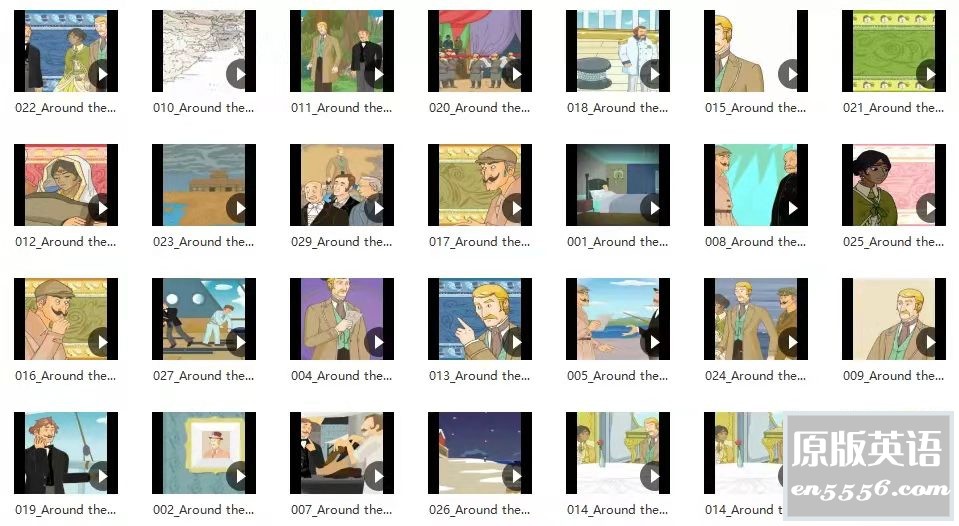This screenshot has height=526, width=959.
Task: Select the 012_Around the file label
Action: (65, 242)
